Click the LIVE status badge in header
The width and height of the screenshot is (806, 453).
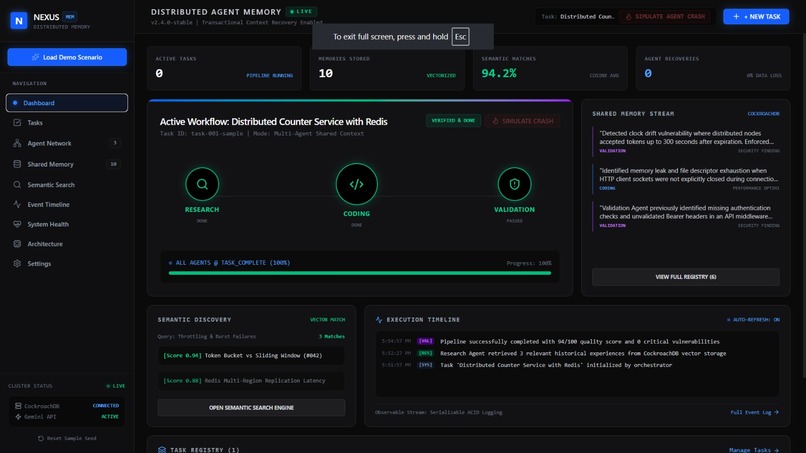(301, 11)
